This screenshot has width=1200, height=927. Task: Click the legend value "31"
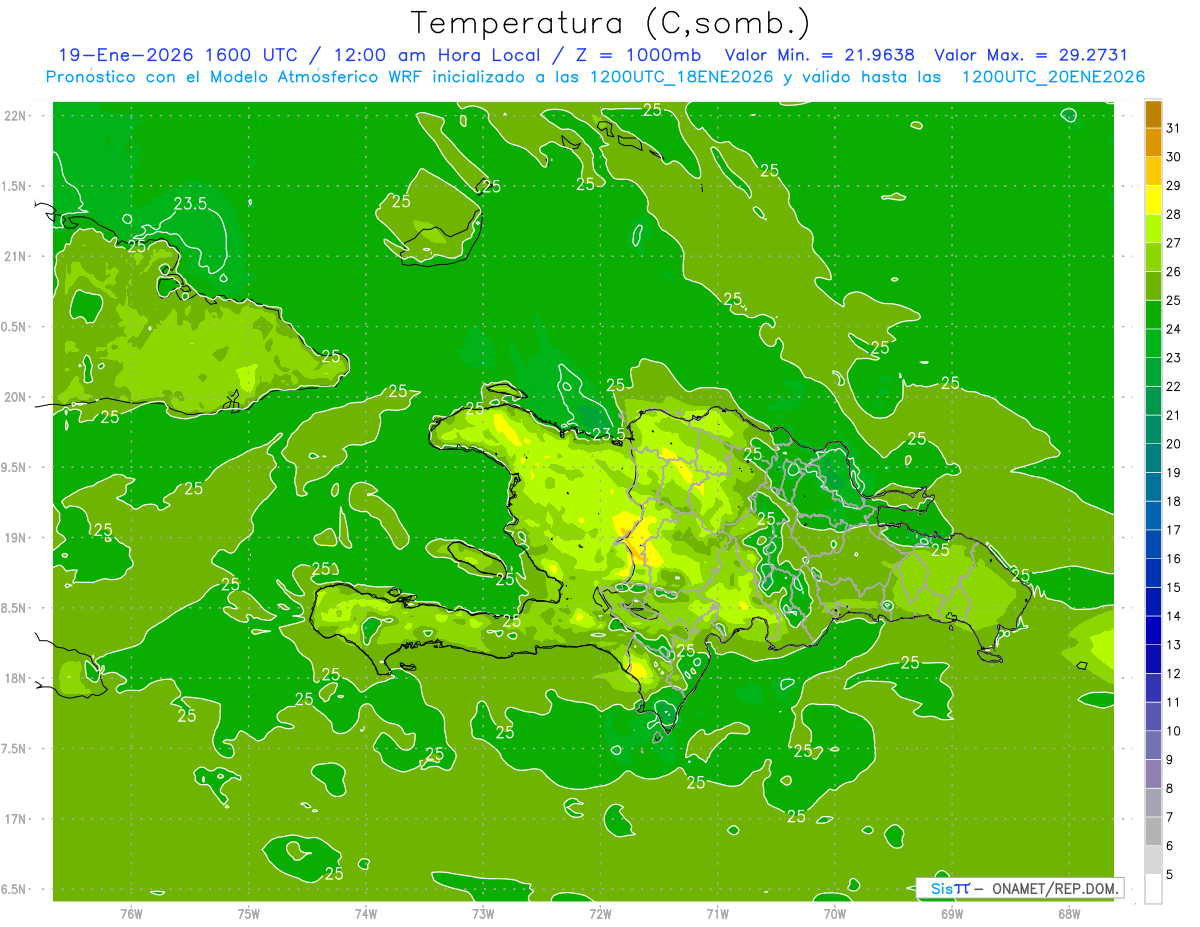(x=1174, y=128)
